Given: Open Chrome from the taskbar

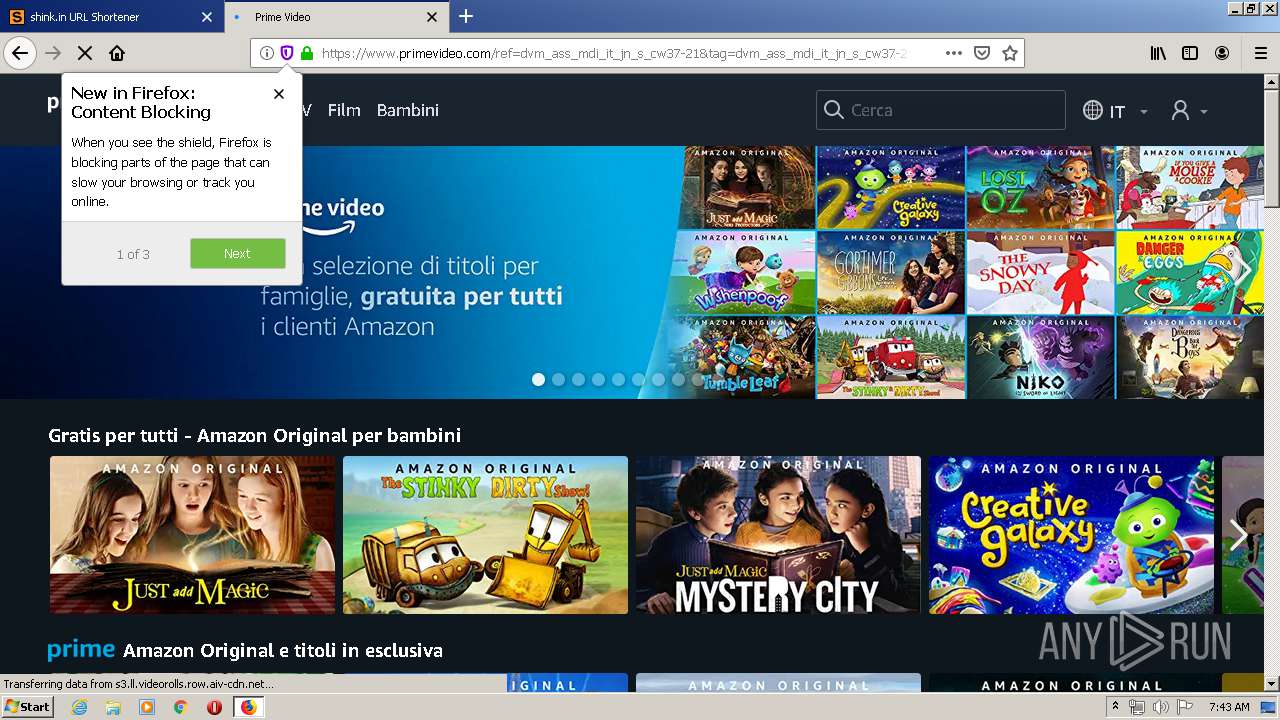Looking at the screenshot, I should [180, 707].
